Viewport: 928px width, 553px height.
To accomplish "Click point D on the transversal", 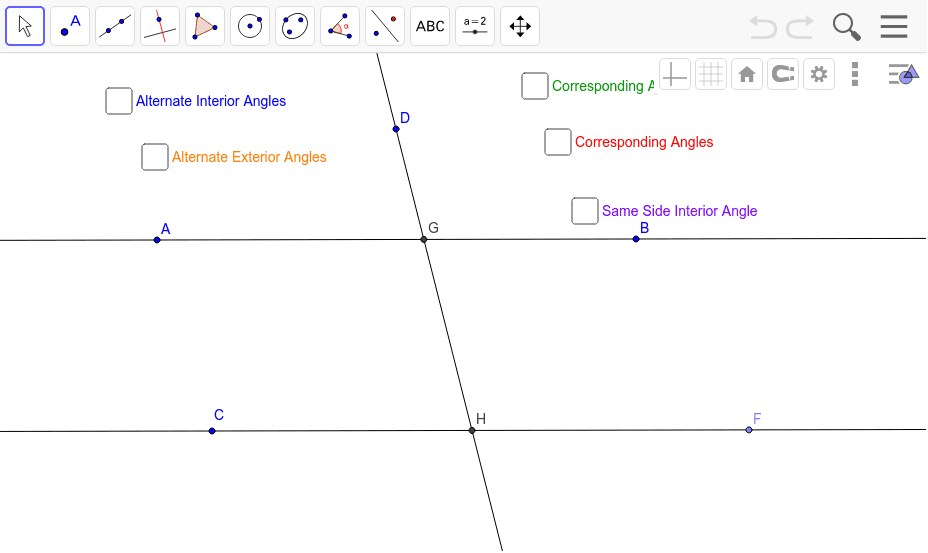I will [396, 129].
